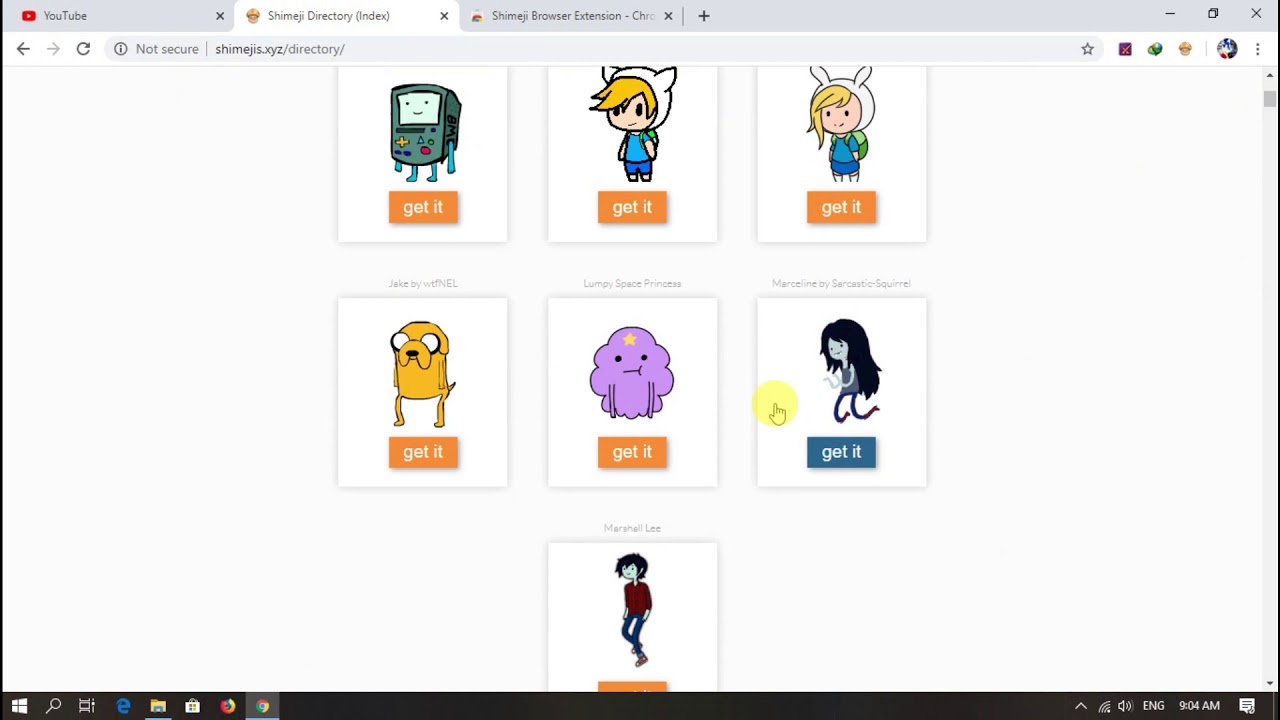Open Windows taskbar search
Screen dimensions: 1280x720
click(x=54, y=706)
